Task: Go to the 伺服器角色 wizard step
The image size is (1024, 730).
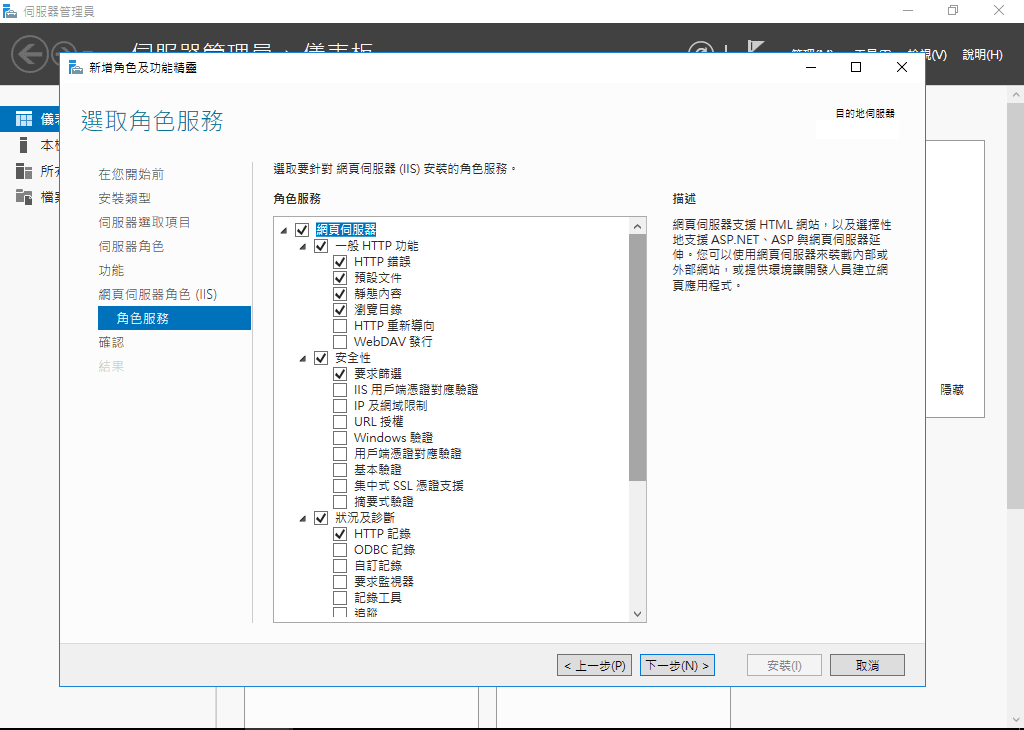Action: tap(131, 246)
